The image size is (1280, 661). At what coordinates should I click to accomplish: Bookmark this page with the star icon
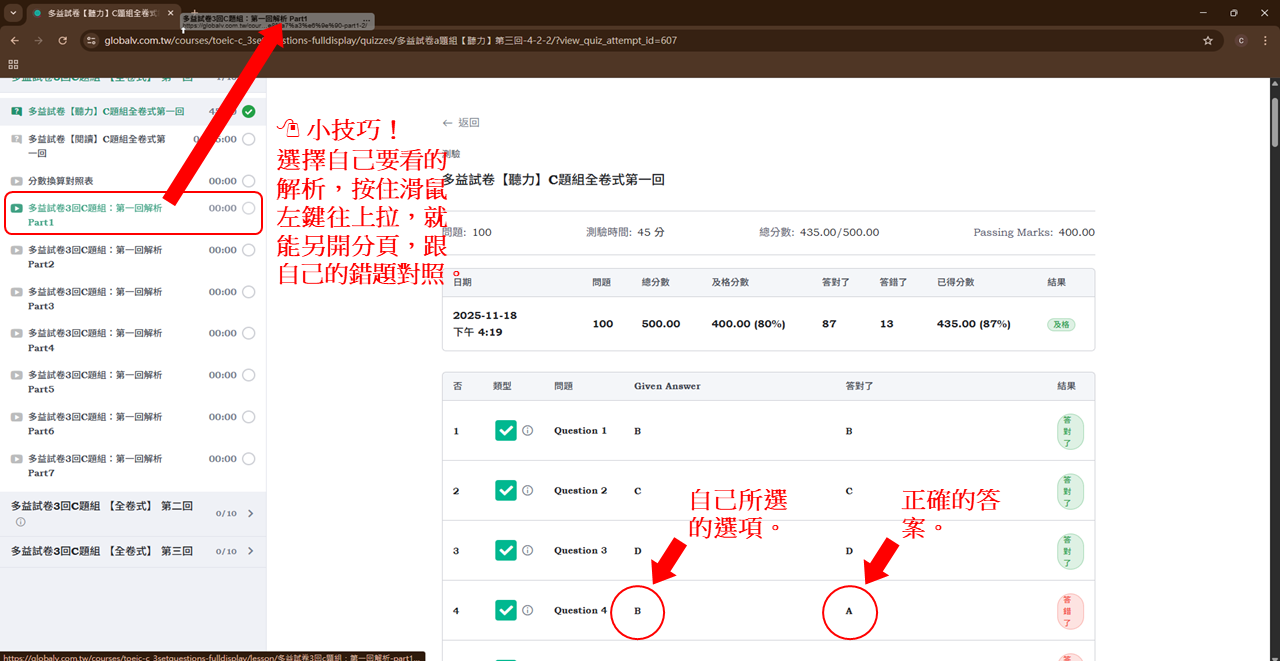1208,41
